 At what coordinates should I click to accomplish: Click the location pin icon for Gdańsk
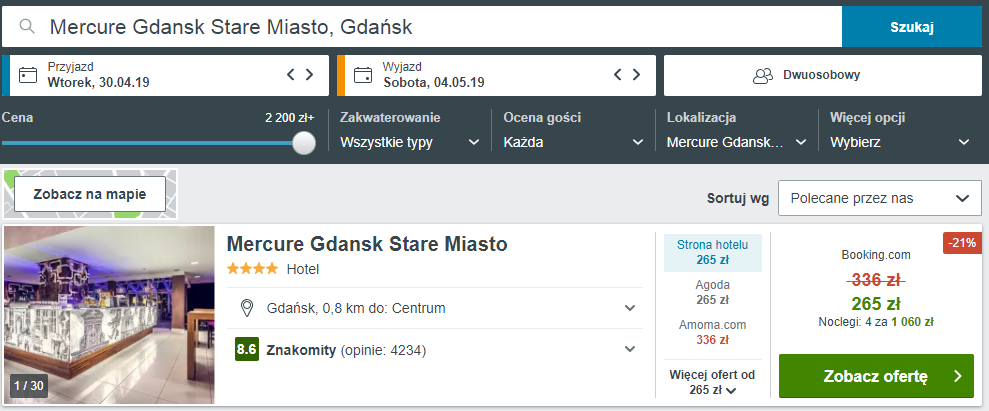point(247,308)
